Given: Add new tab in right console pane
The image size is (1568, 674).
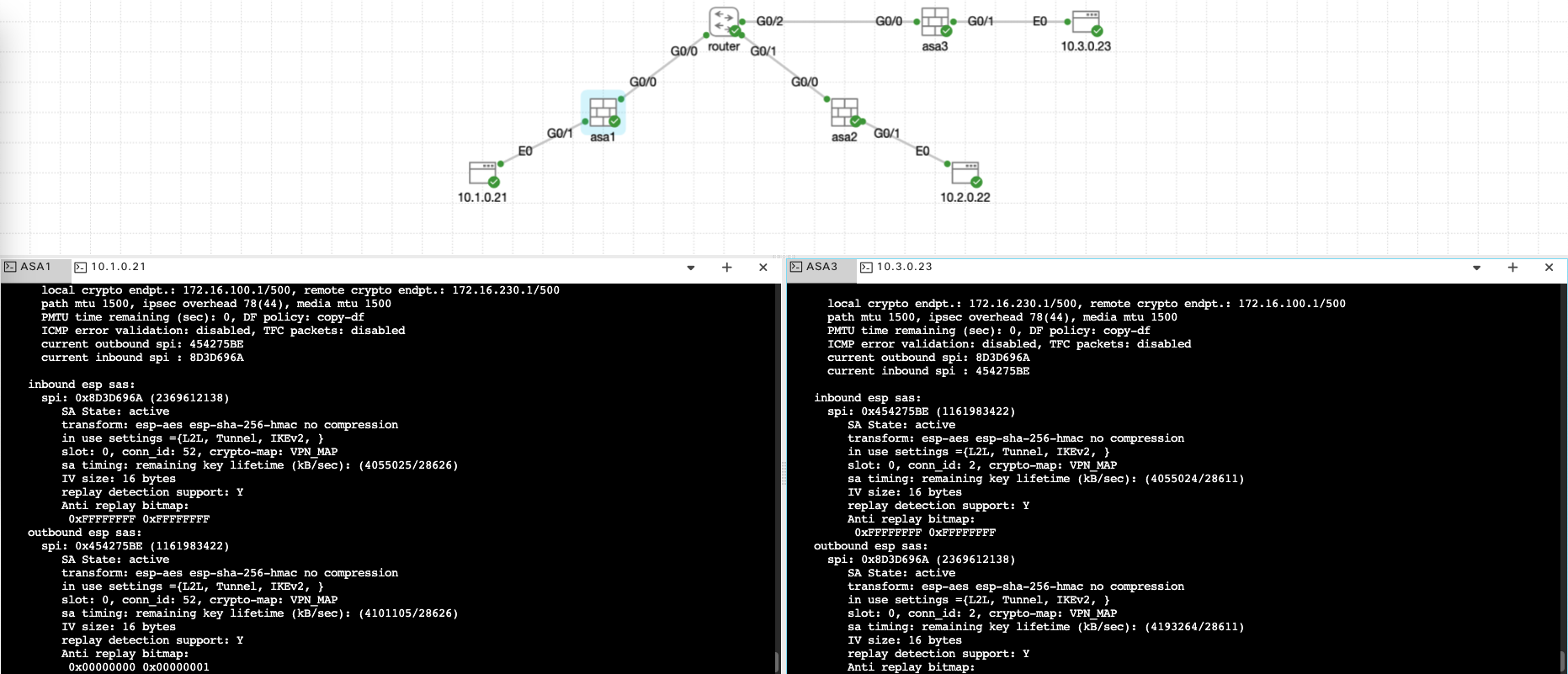Looking at the screenshot, I should [x=1512, y=268].
